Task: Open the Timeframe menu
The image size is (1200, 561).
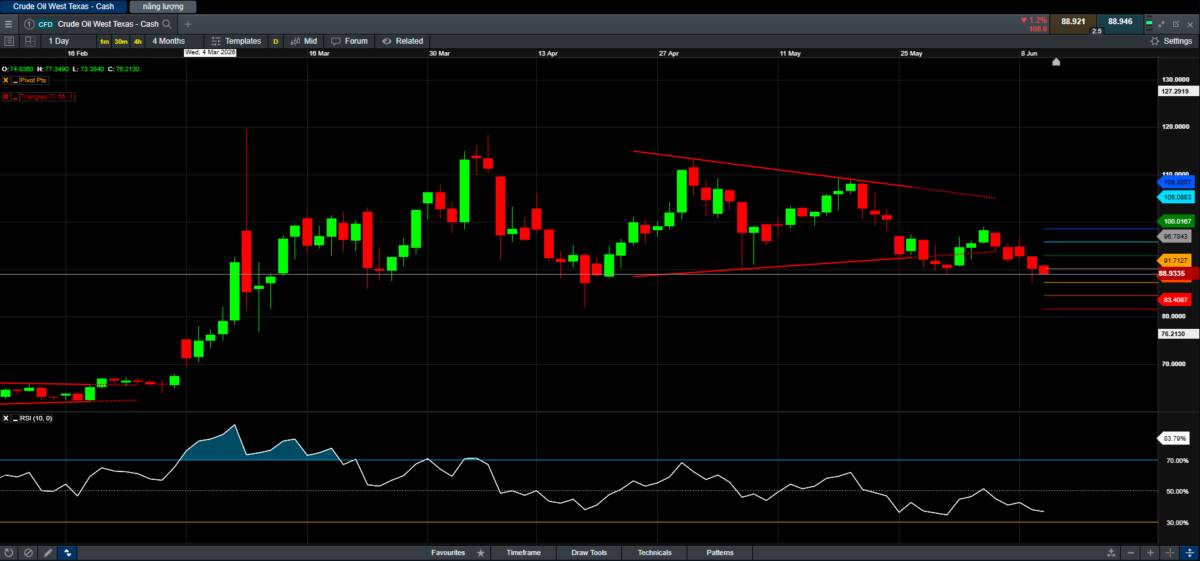Action: click(523, 552)
